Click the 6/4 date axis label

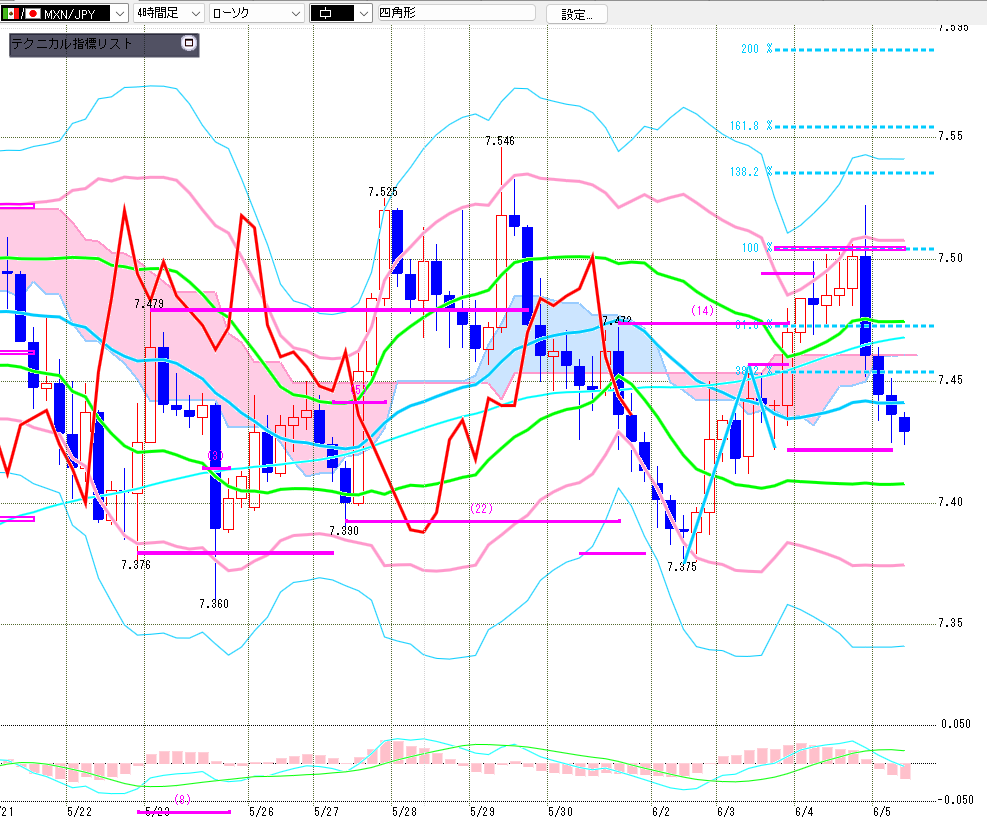pos(804,811)
